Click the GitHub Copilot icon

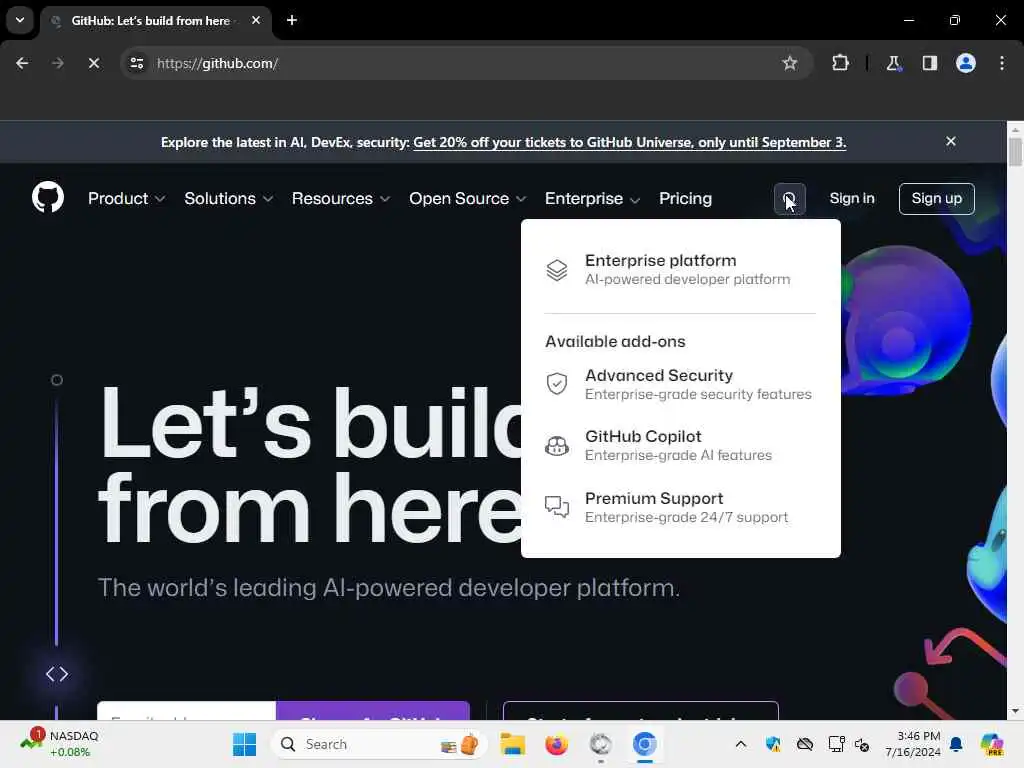pyautogui.click(x=556, y=445)
